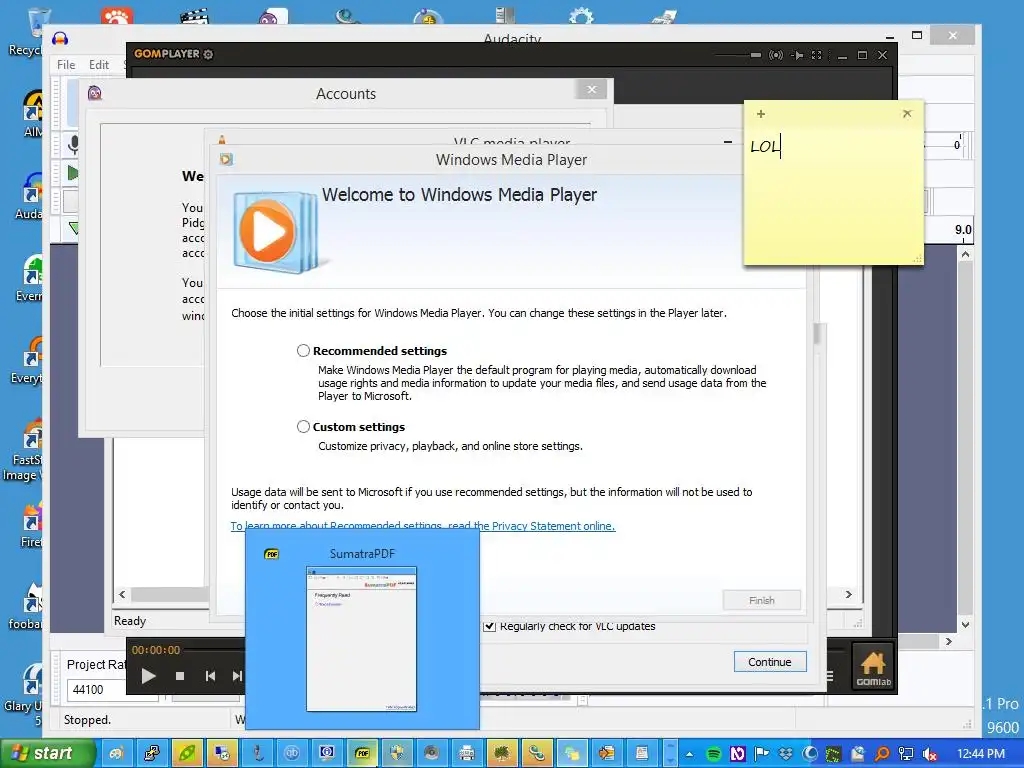The image size is (1024, 768).
Task: Skip to previous track in GOM Player
Action: tap(210, 676)
